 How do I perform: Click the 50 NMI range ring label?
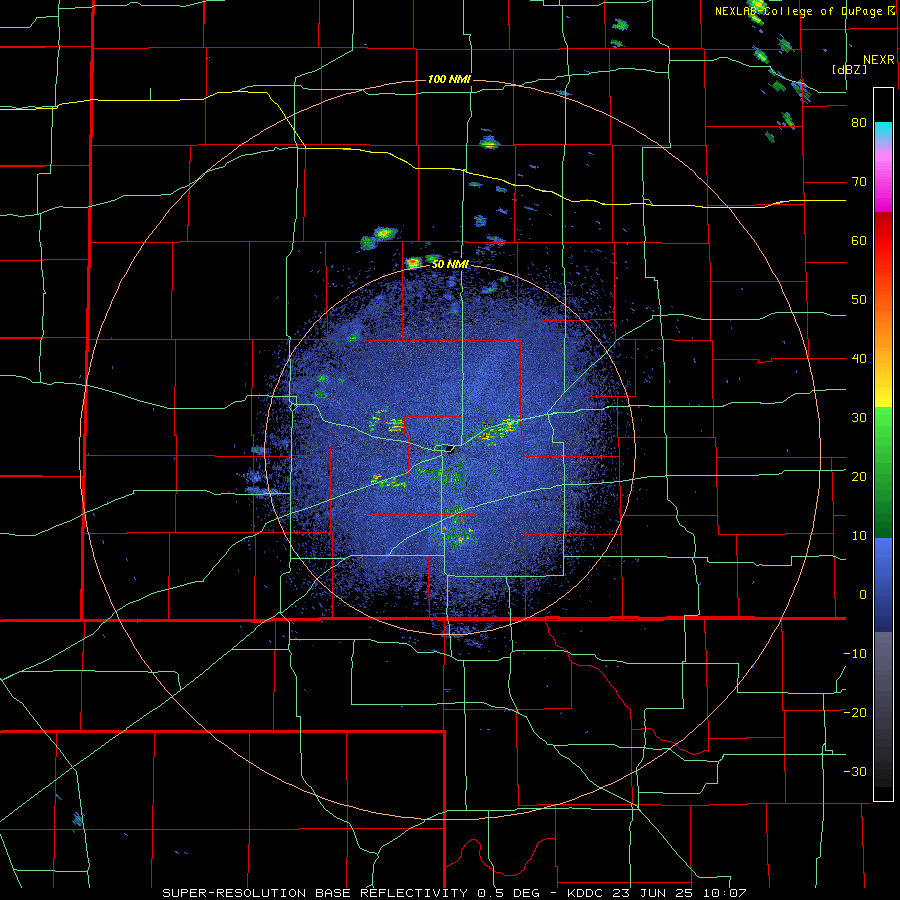450,264
